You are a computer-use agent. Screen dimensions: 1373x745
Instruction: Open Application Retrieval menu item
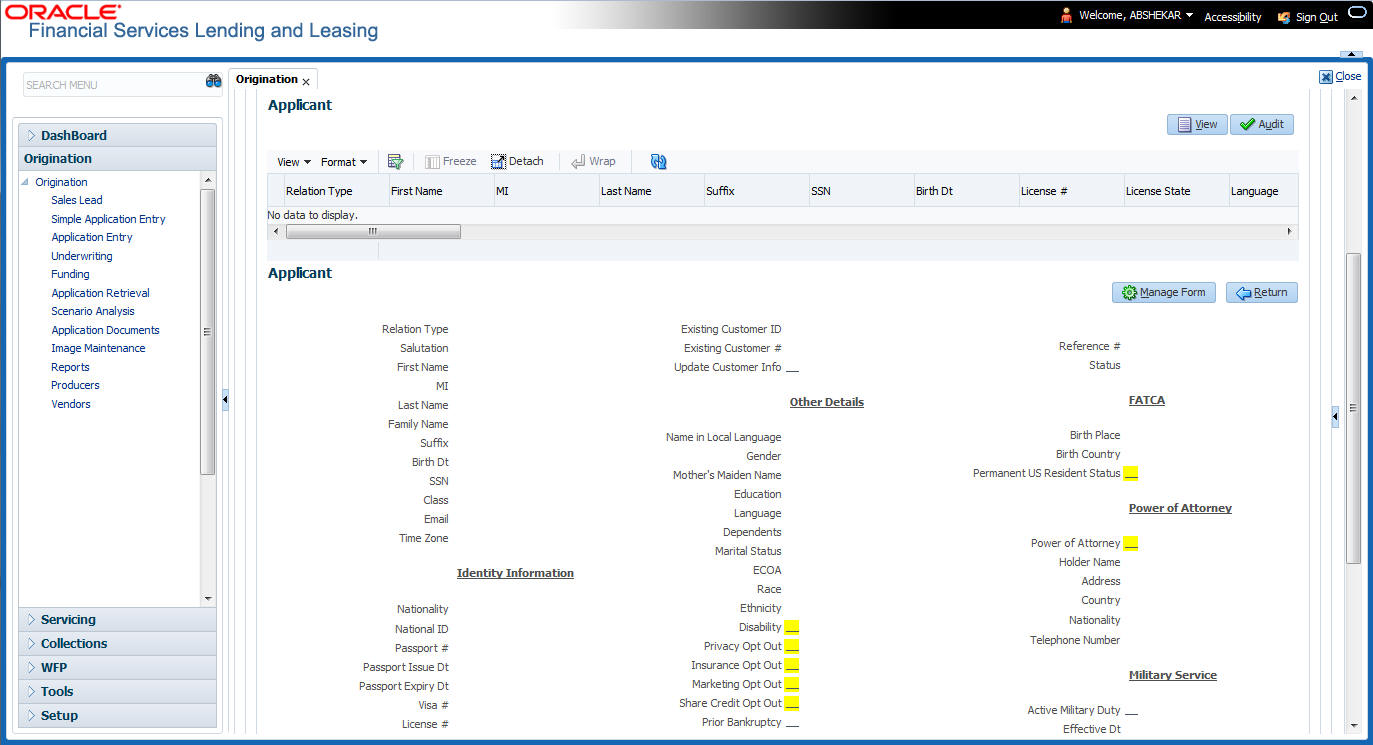pos(101,293)
